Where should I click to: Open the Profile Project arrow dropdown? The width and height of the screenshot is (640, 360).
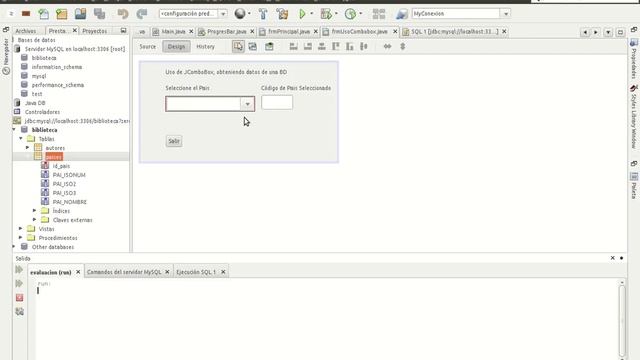(x=361, y=14)
